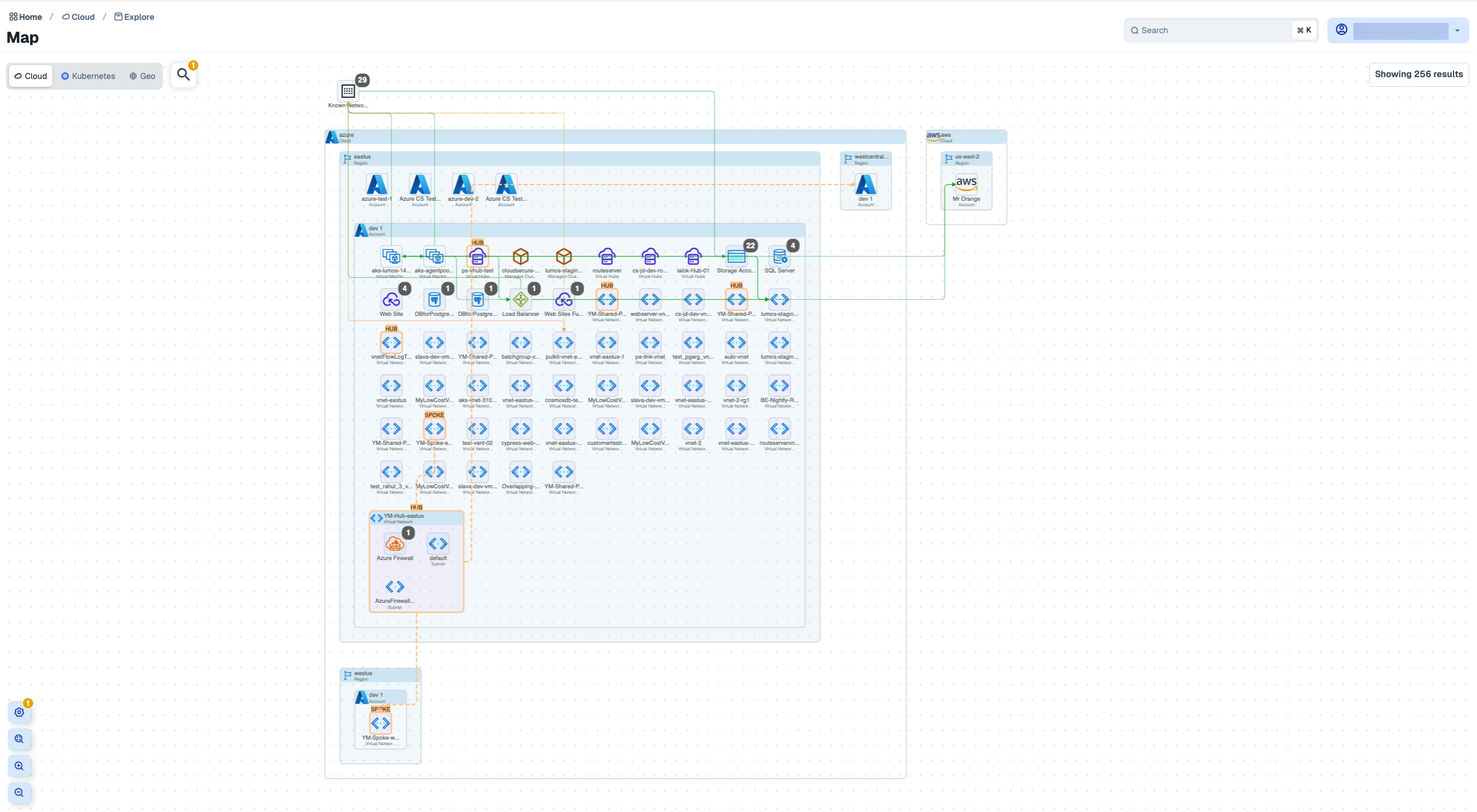Image resolution: width=1477 pixels, height=812 pixels.
Task: Click the westus Region group header
Action: 381,675
